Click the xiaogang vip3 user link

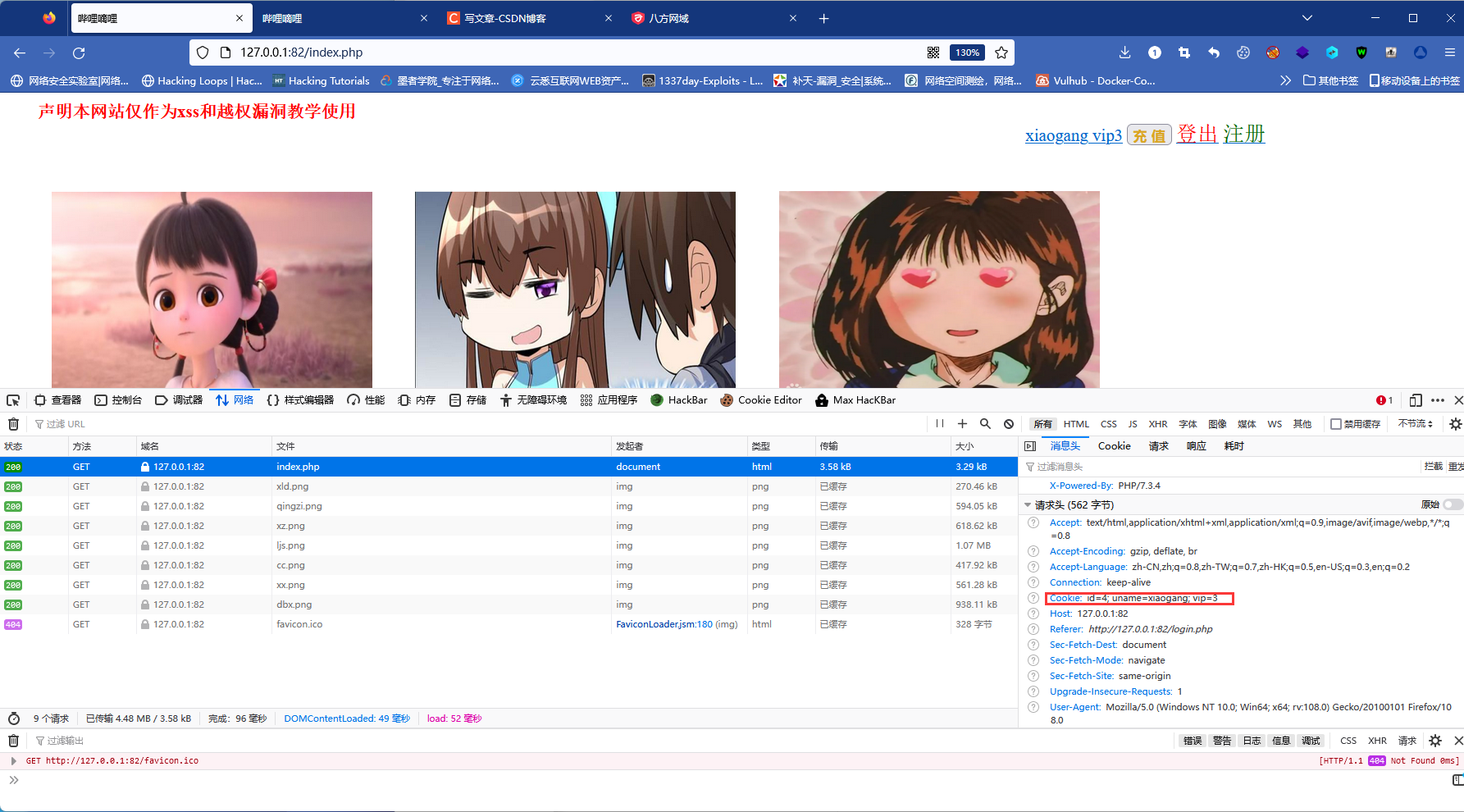click(x=1074, y=135)
